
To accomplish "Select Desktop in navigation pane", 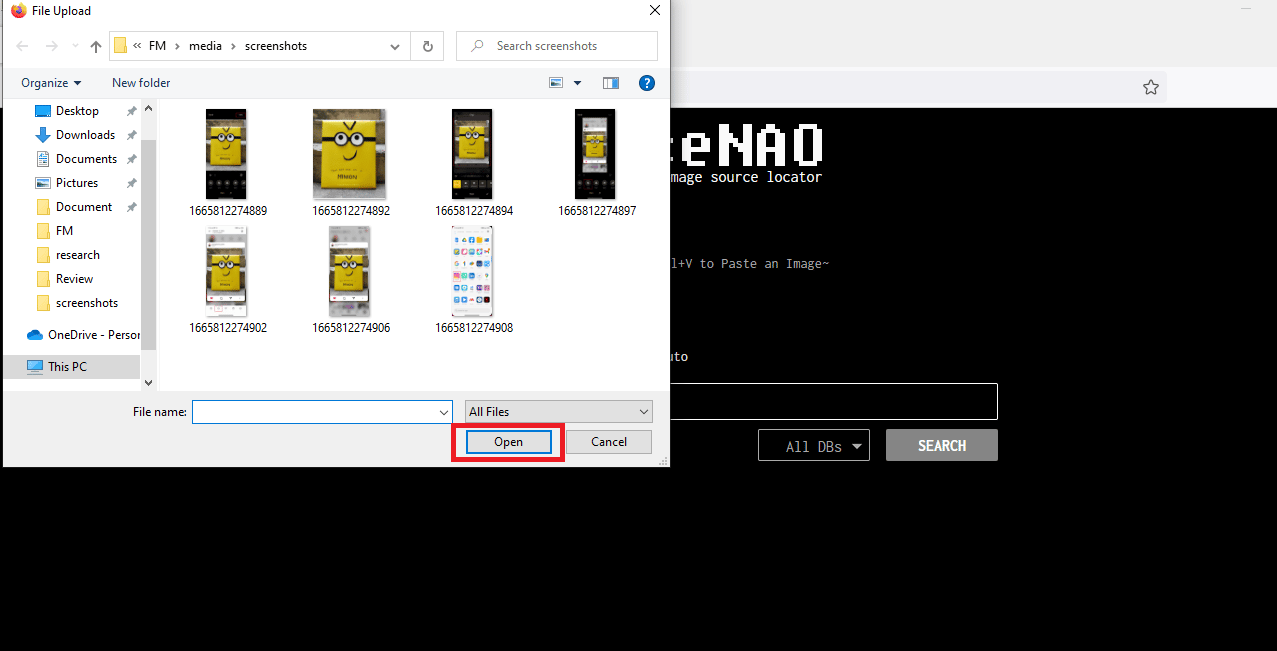I will (x=77, y=111).
